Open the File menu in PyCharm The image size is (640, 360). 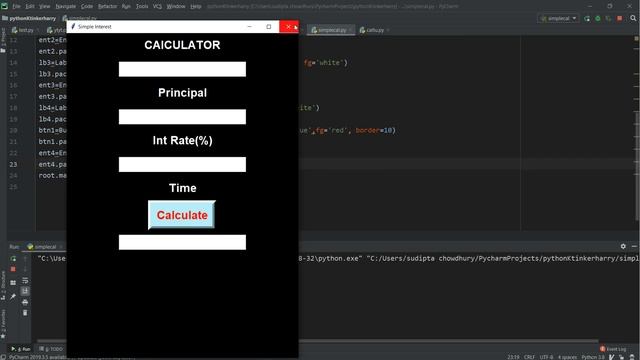click(16, 6)
